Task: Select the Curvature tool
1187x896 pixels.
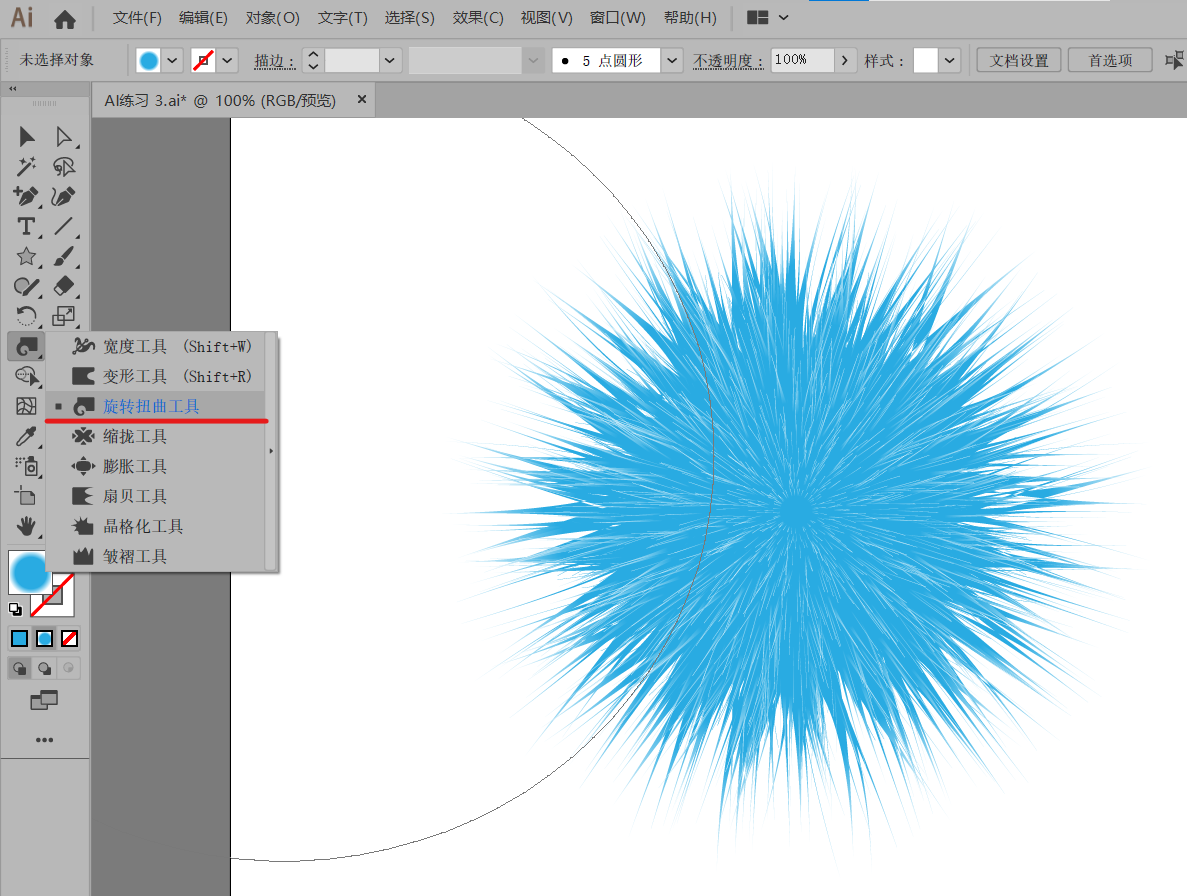Action: 64,197
